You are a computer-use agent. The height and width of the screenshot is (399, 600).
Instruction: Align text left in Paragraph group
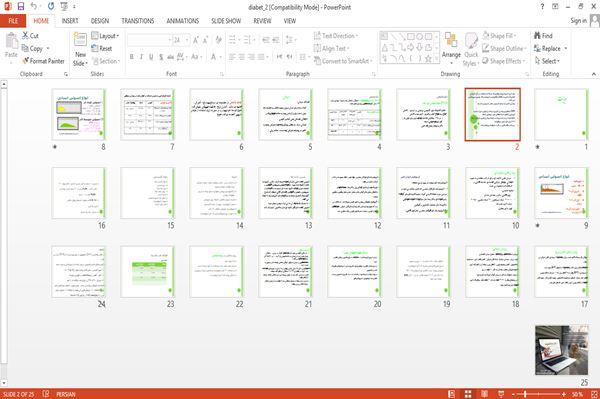[x=232, y=57]
